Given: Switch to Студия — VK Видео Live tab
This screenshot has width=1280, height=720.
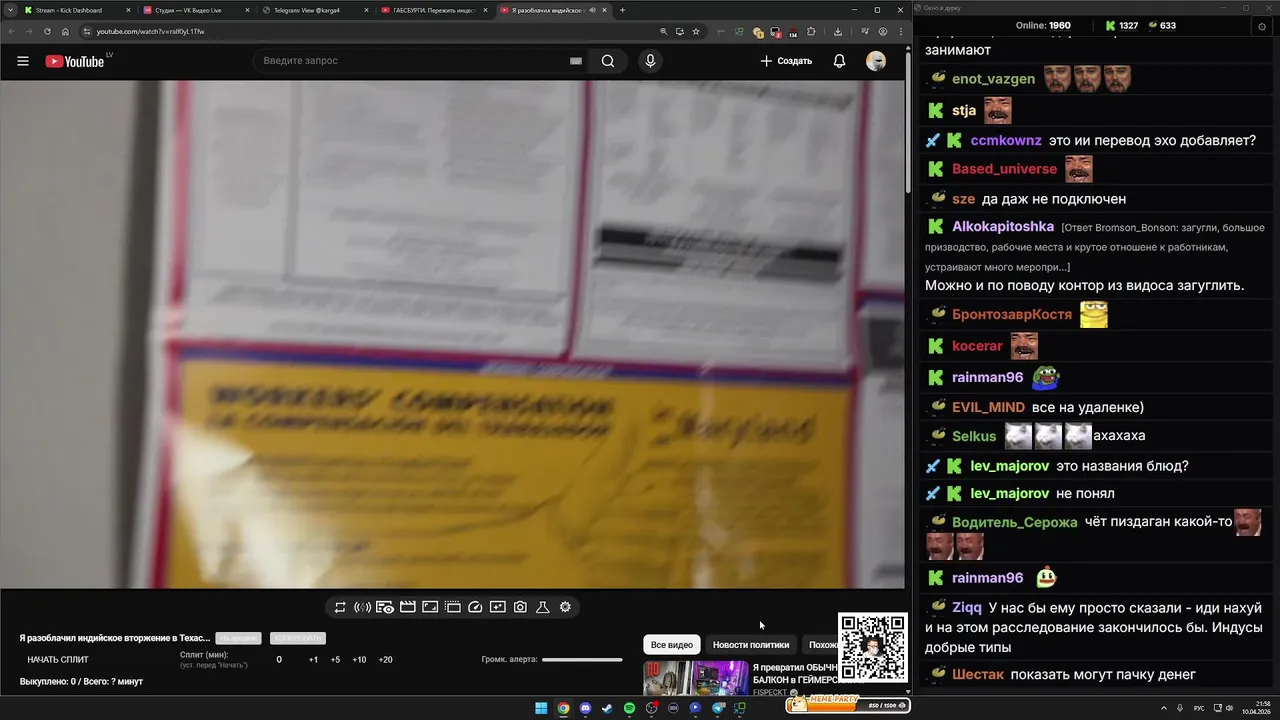Looking at the screenshot, I should pos(196,10).
